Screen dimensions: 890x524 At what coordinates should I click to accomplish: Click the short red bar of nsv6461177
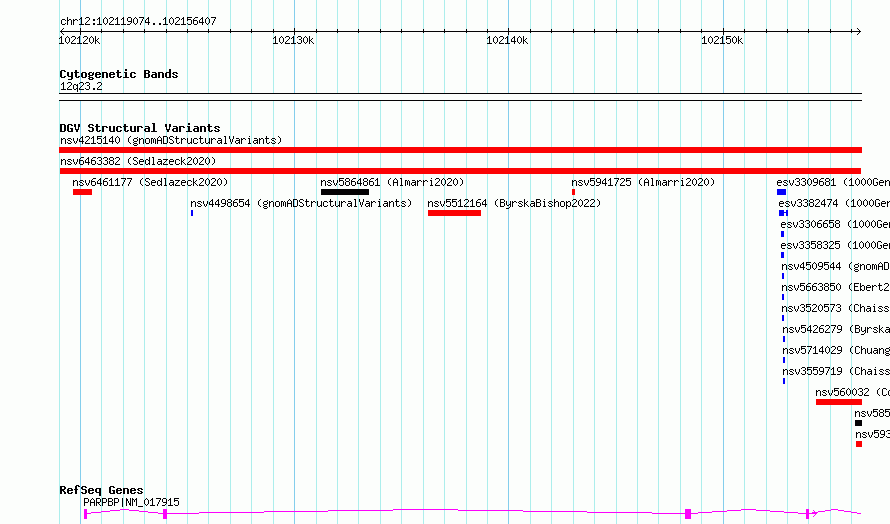[x=82, y=192]
